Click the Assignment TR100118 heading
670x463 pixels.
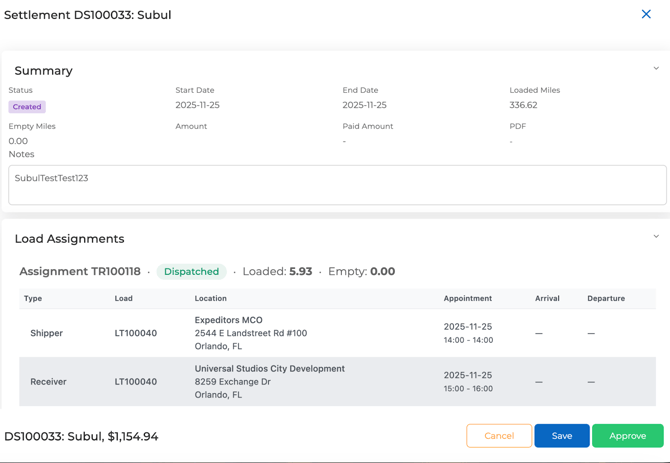pyautogui.click(x=80, y=272)
